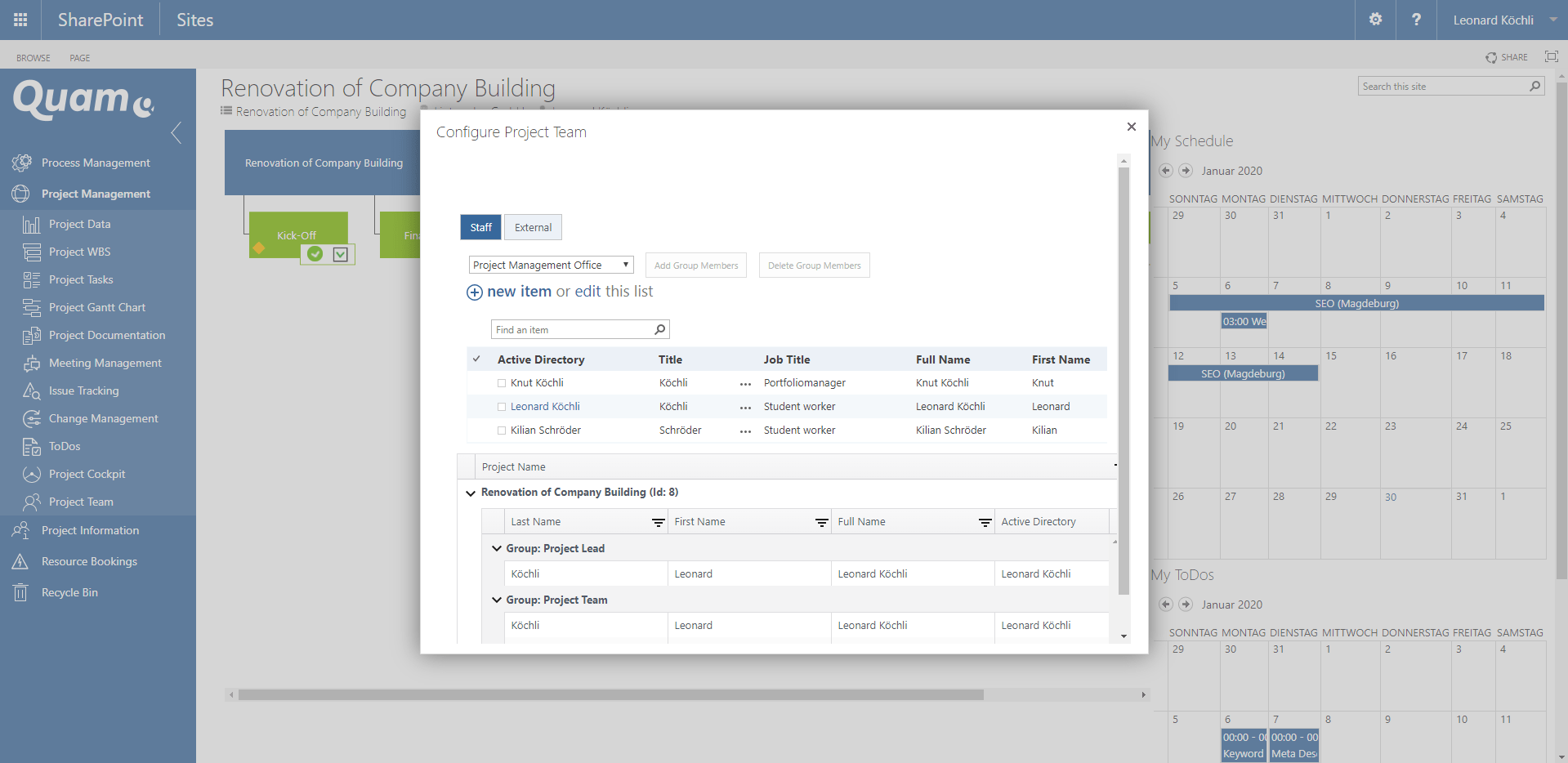Image resolution: width=1568 pixels, height=763 pixels.
Task: Open Issue Tracking from the sidebar icon
Action: pos(31,391)
